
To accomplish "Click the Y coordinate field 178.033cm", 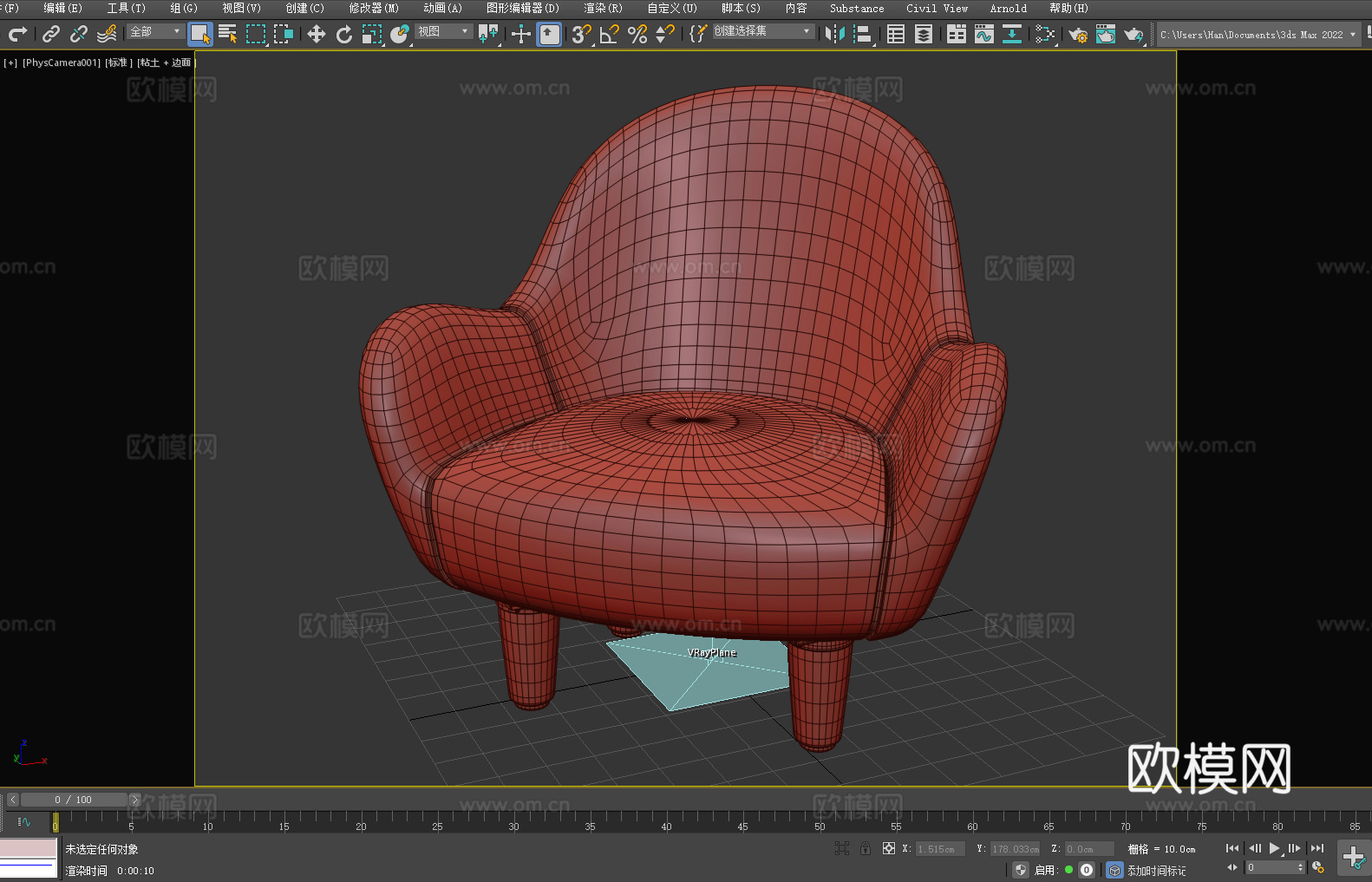I will tap(1015, 849).
